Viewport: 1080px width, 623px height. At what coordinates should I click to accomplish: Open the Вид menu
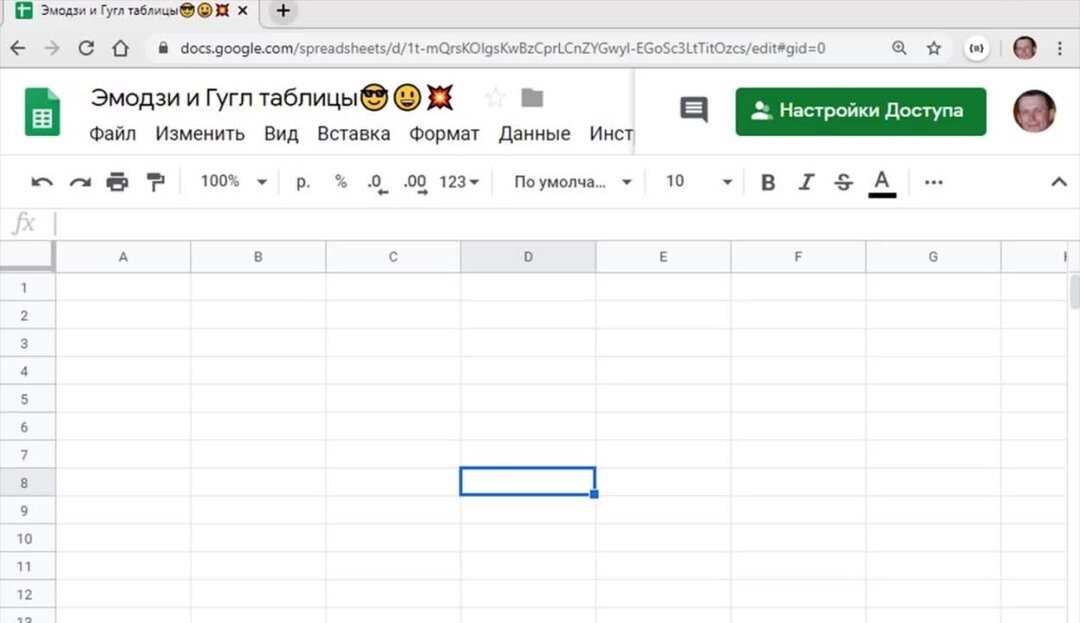[281, 134]
